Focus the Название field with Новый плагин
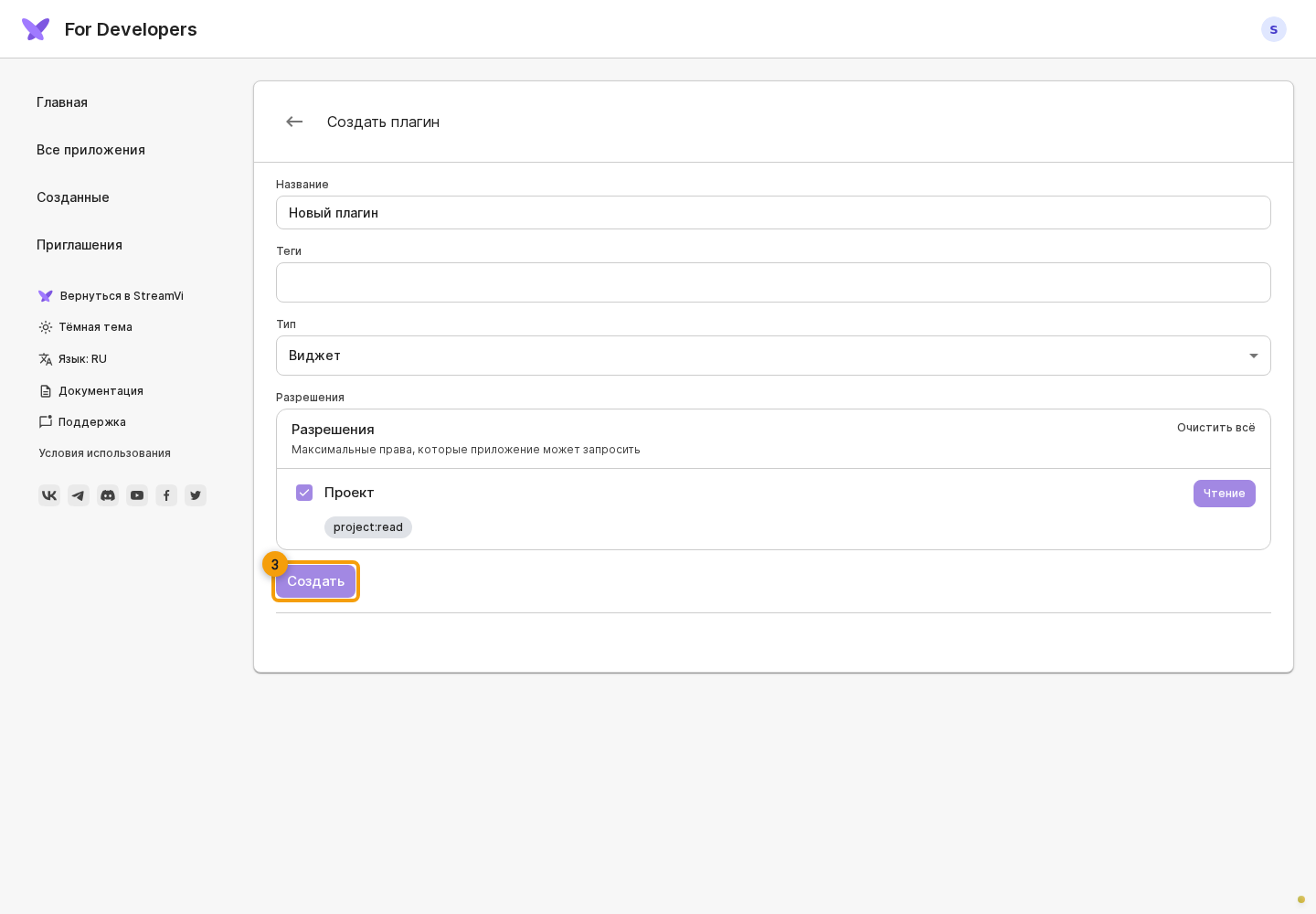The height and width of the screenshot is (914, 1316). (x=773, y=213)
